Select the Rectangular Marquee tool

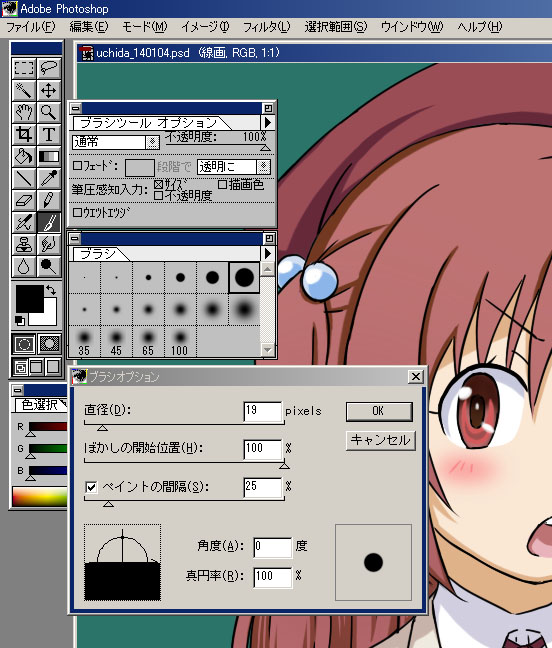click(x=24, y=68)
